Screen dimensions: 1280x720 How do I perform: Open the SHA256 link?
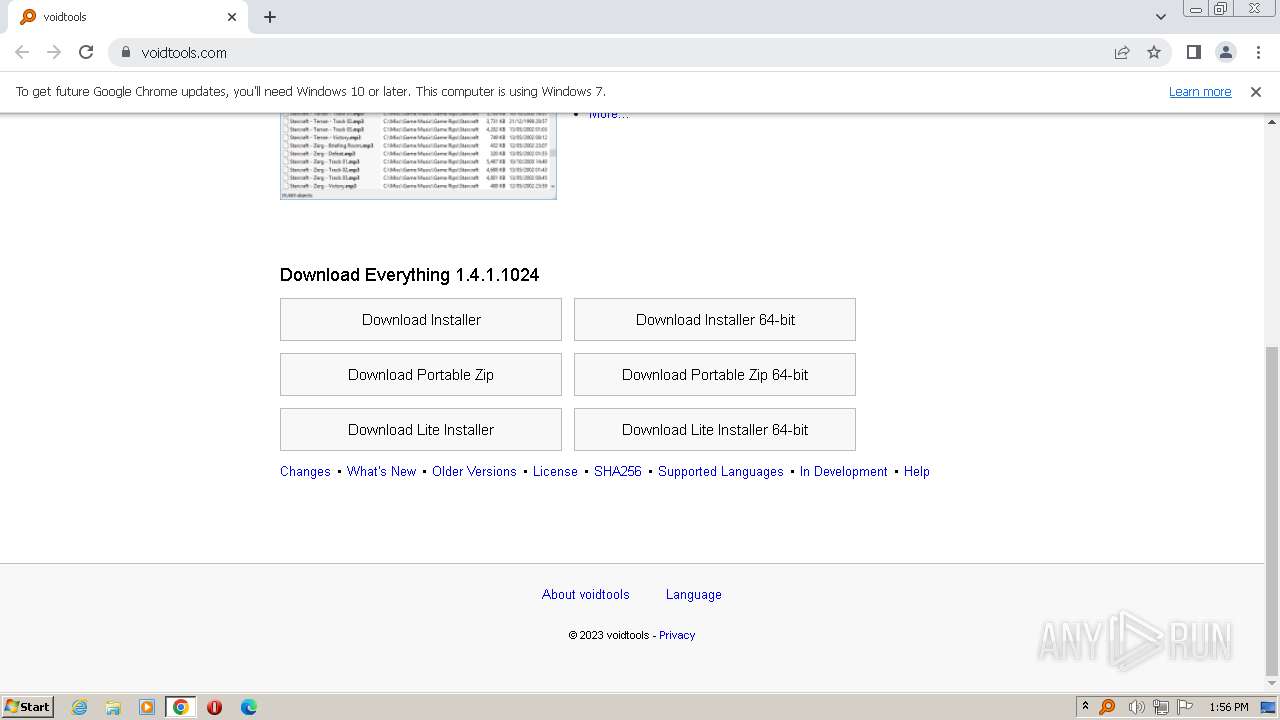tap(618, 472)
